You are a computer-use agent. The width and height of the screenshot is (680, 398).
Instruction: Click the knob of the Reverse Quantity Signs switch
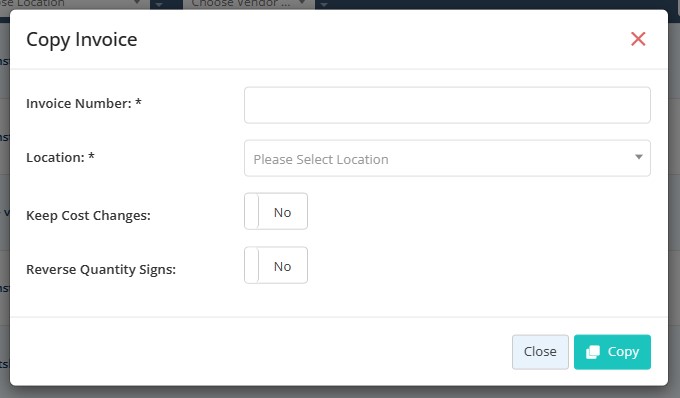click(252, 265)
